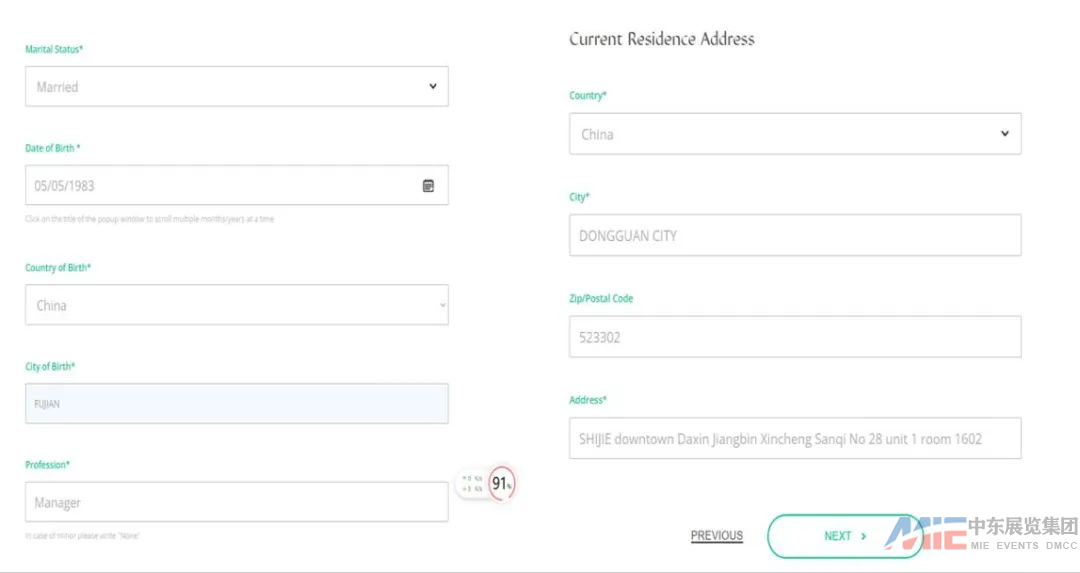The width and height of the screenshot is (1080, 573).
Task: Click the Zip/Postal Code label
Action: click(x=601, y=299)
